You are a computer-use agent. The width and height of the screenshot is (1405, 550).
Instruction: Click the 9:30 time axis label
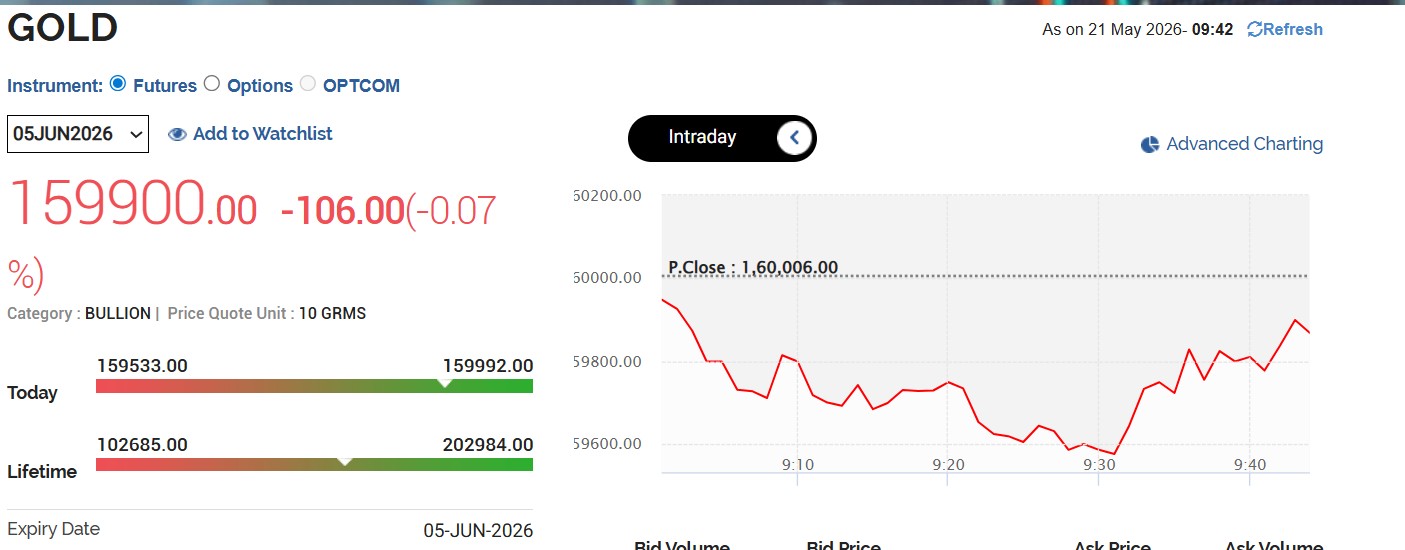(x=1099, y=464)
